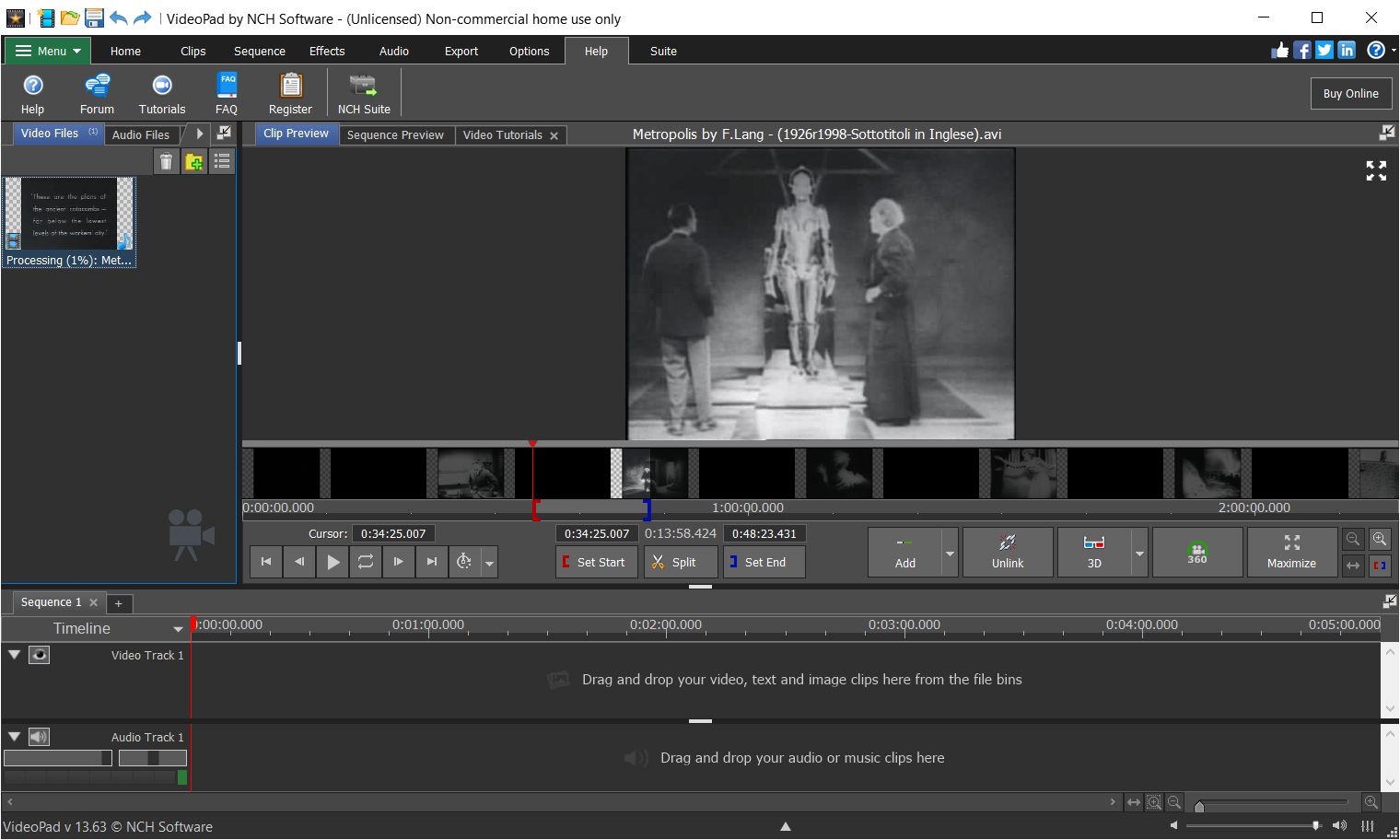This screenshot has width=1400, height=840.
Task: Mute Audio Track 1 speaker toggle
Action: point(39,737)
